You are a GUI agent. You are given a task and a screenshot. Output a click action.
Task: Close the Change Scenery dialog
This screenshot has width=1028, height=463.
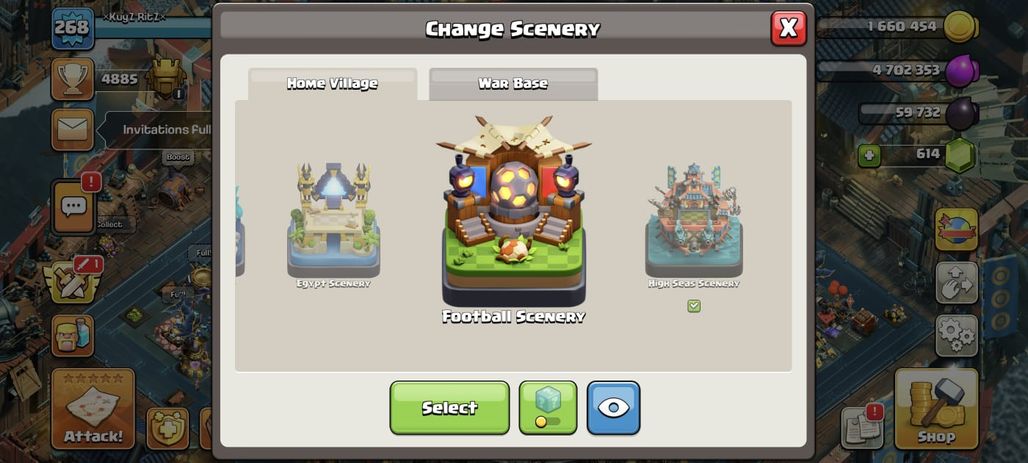[788, 28]
